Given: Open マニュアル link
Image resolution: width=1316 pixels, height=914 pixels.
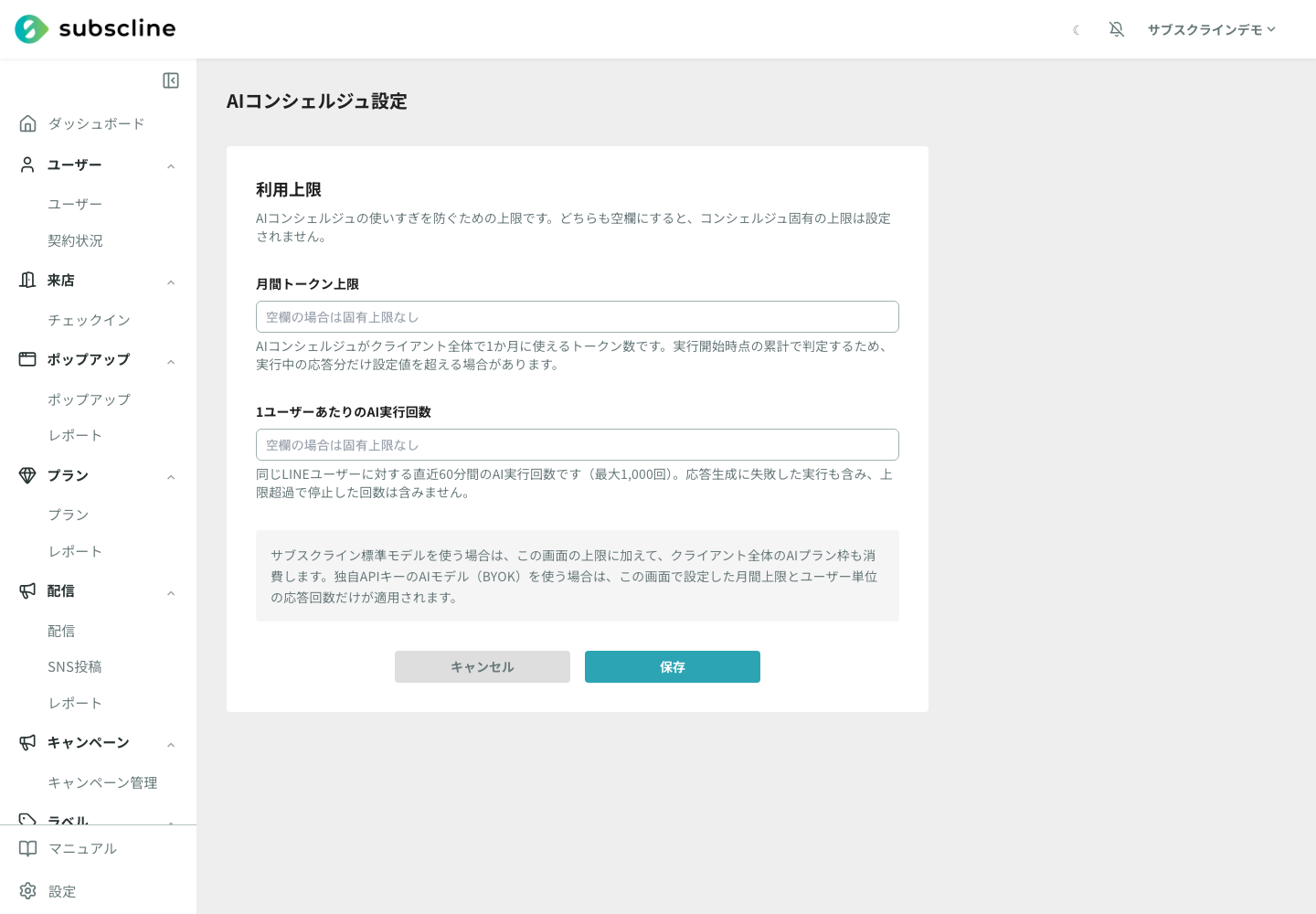Looking at the screenshot, I should 82,848.
